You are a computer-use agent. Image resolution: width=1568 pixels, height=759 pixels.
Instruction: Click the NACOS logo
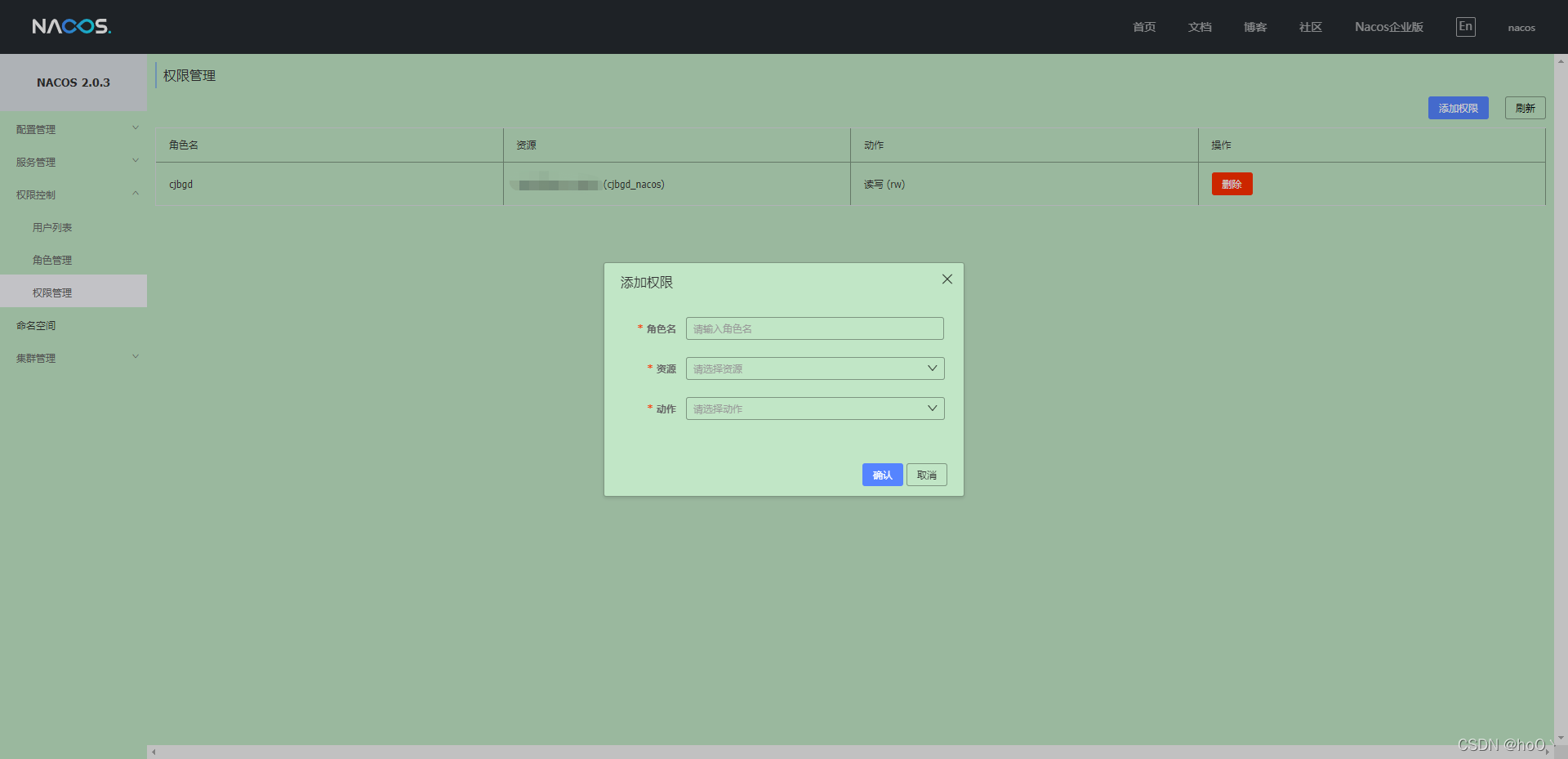coord(72,26)
